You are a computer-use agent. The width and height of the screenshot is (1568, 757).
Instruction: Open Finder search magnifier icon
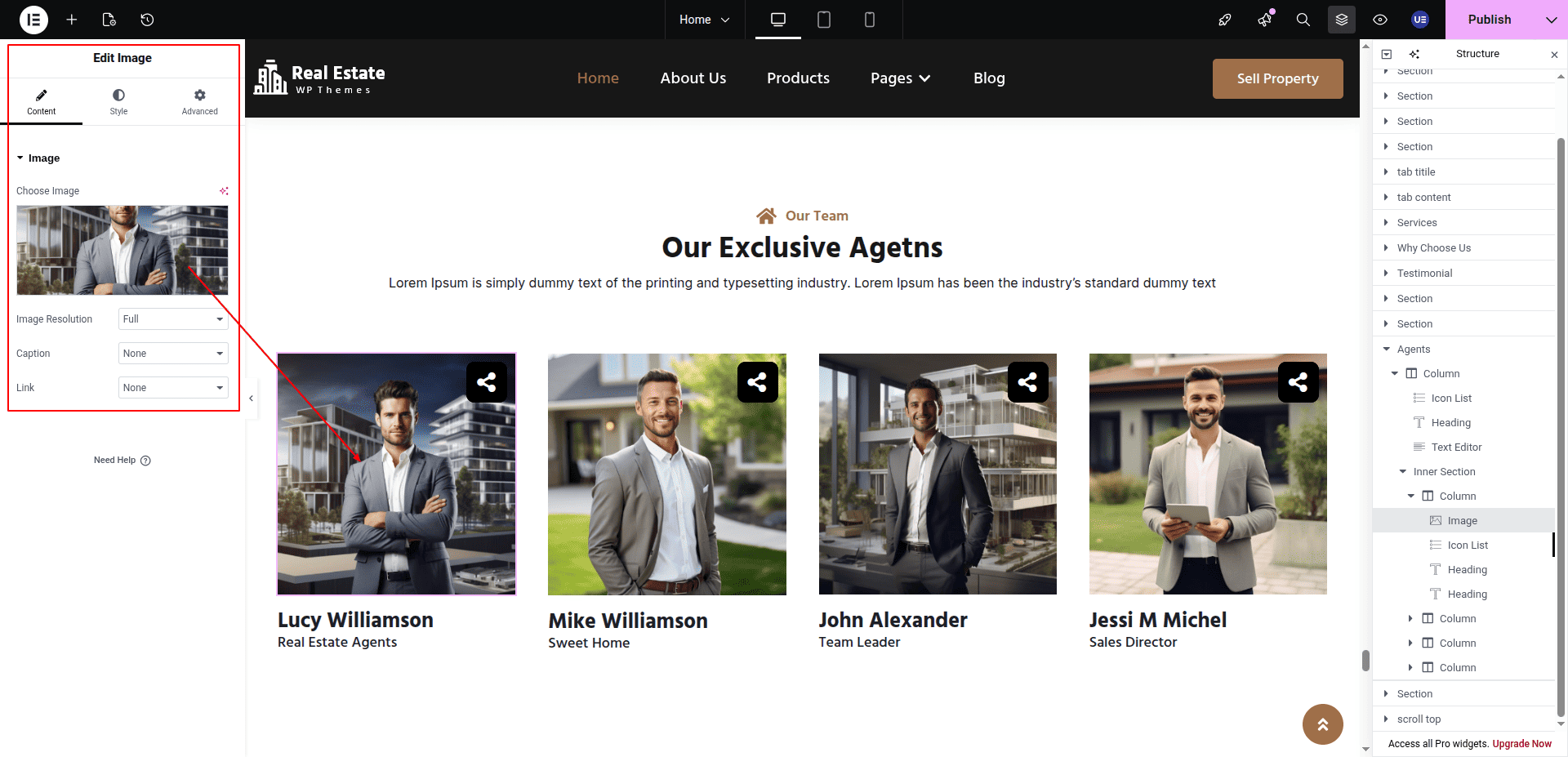point(1303,20)
